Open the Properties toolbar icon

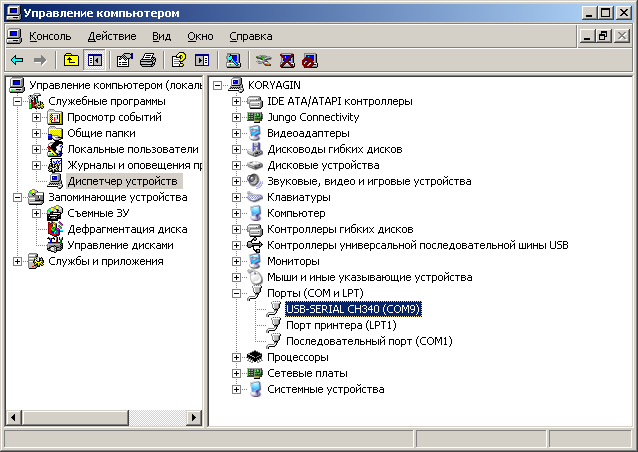(125, 60)
